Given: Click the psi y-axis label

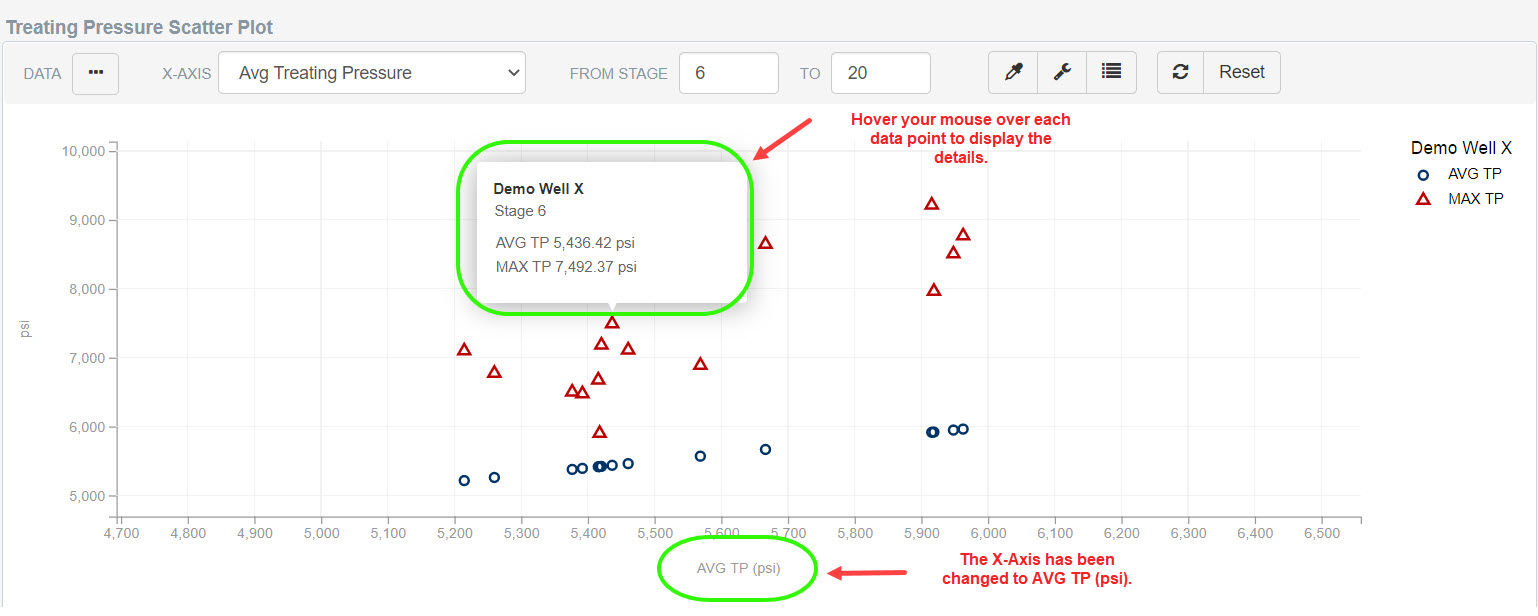Looking at the screenshot, I should pos(26,328).
